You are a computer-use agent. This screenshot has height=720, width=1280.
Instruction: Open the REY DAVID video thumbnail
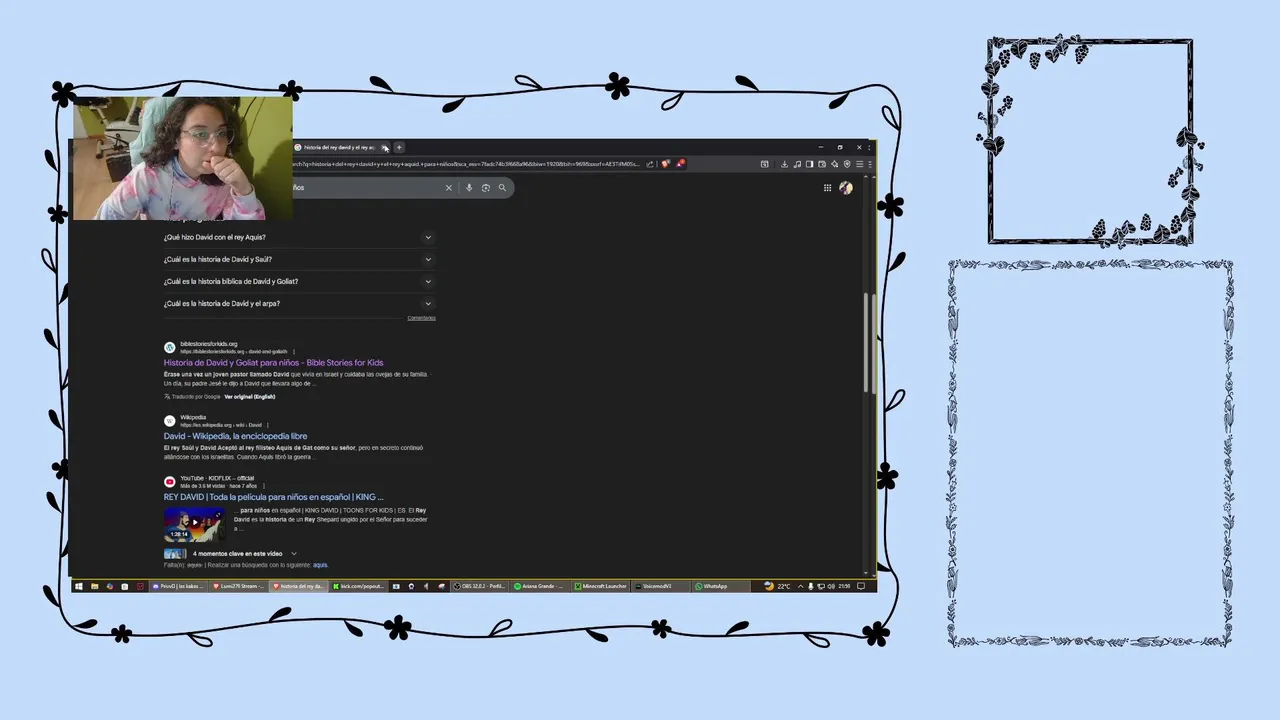click(195, 524)
